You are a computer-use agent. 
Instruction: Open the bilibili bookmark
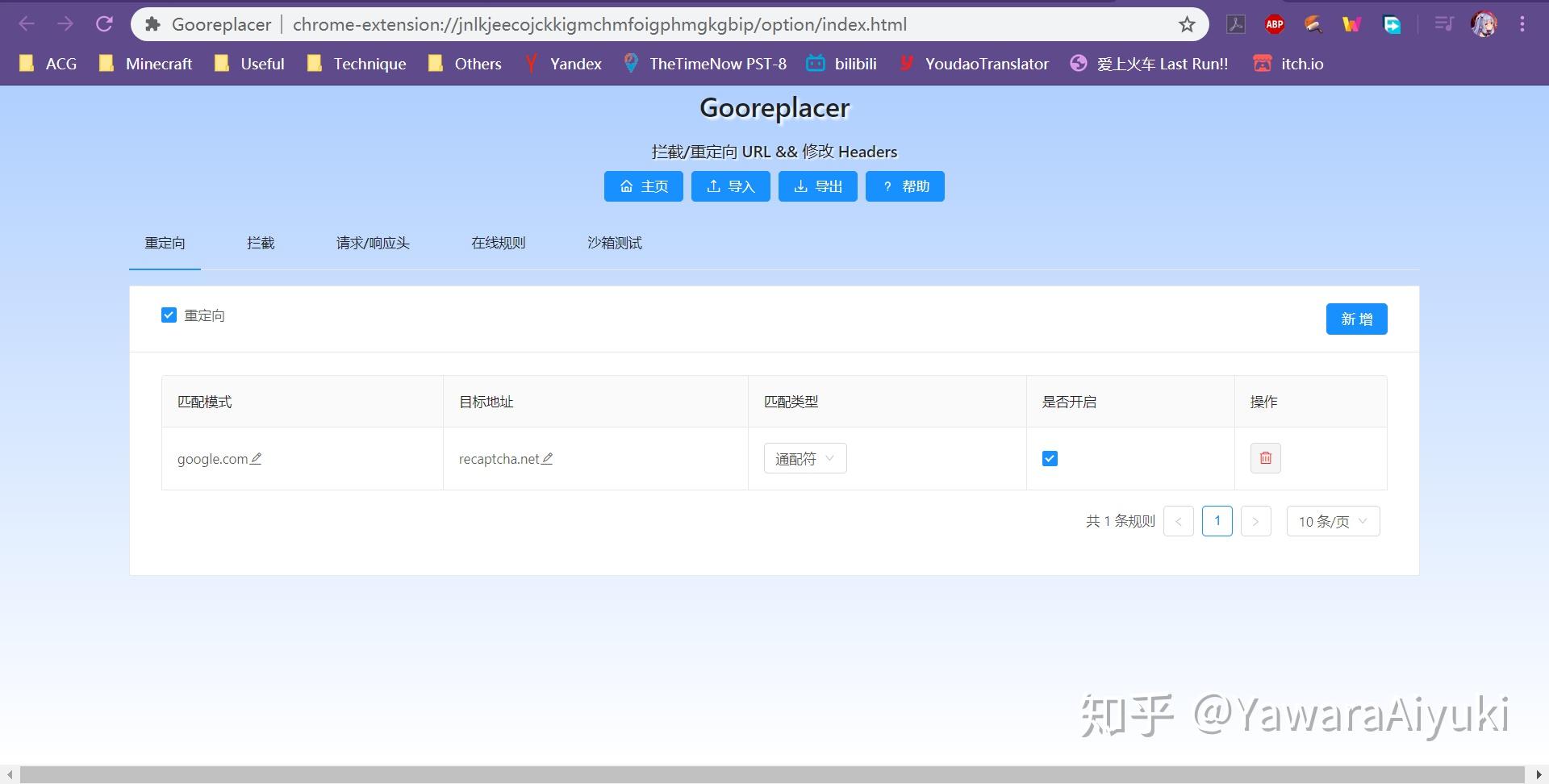click(842, 64)
